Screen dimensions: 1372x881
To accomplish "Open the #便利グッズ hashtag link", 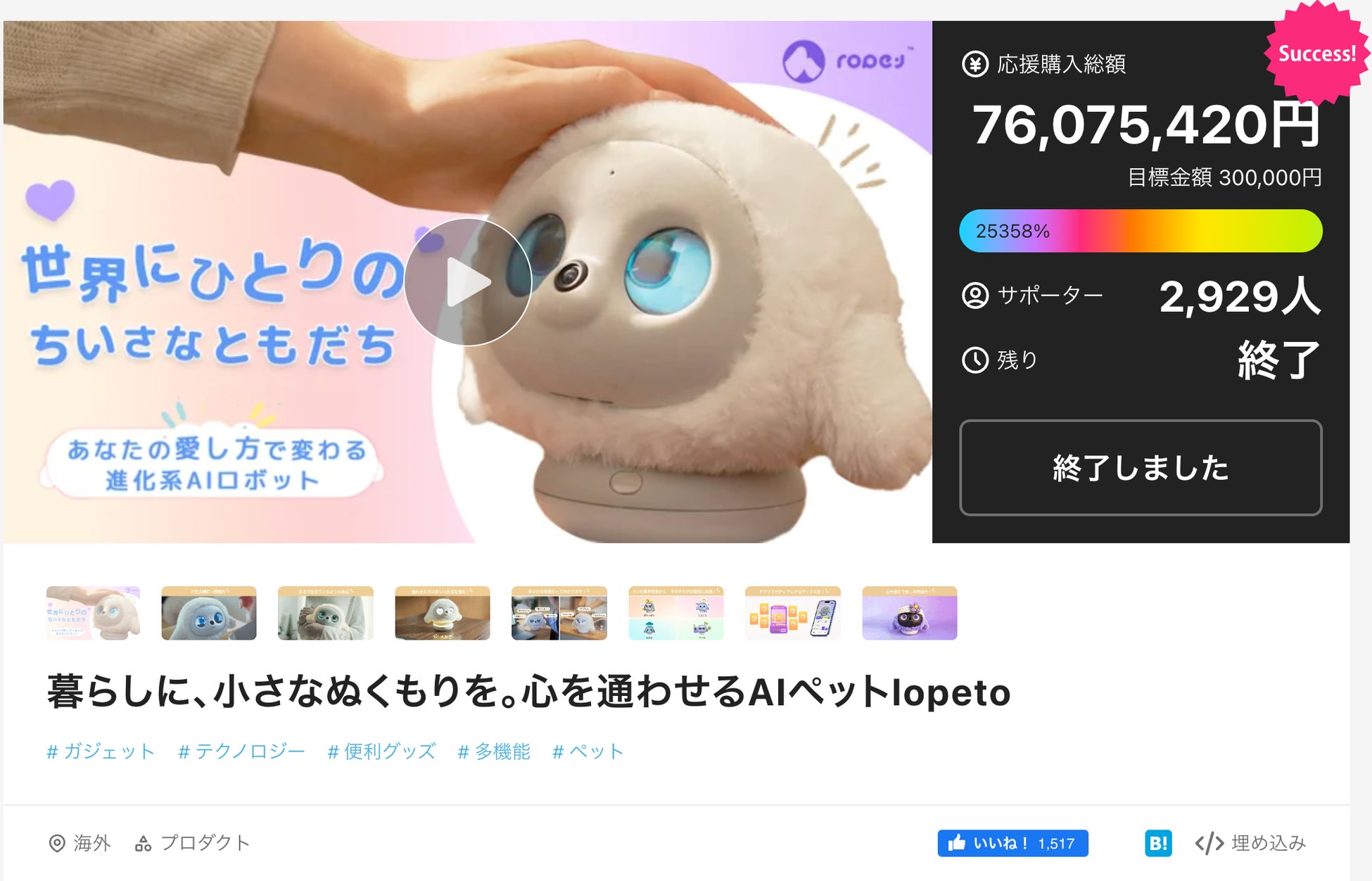I will (381, 752).
